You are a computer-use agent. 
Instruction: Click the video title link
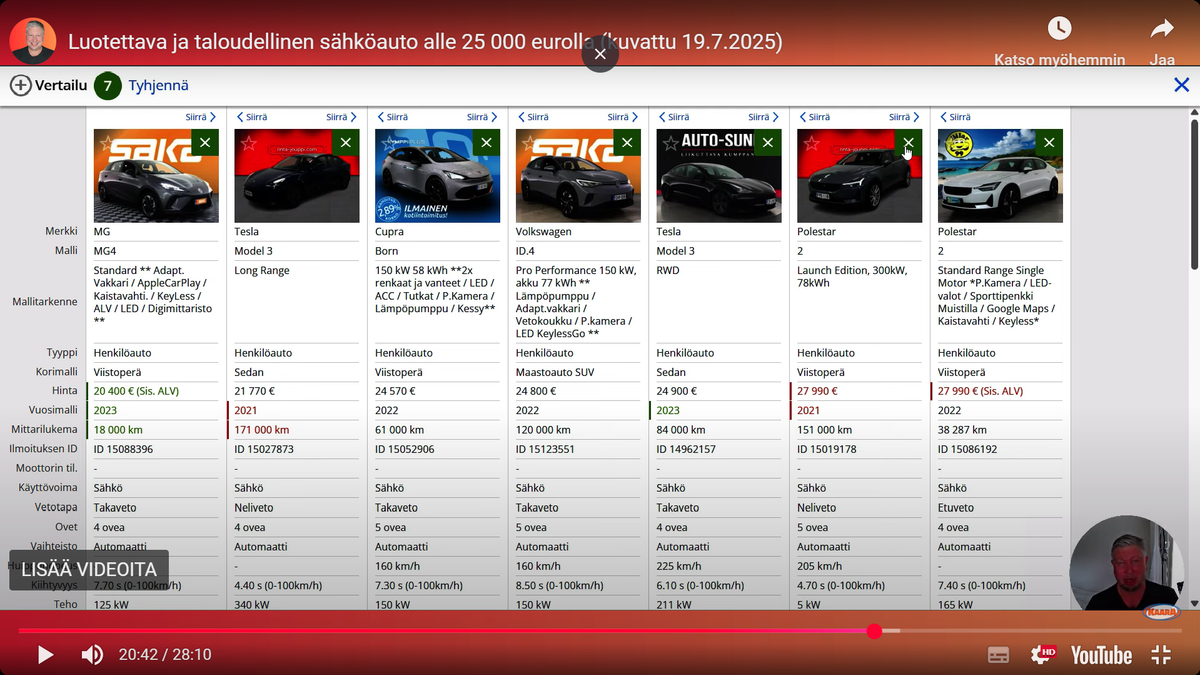click(x=425, y=42)
